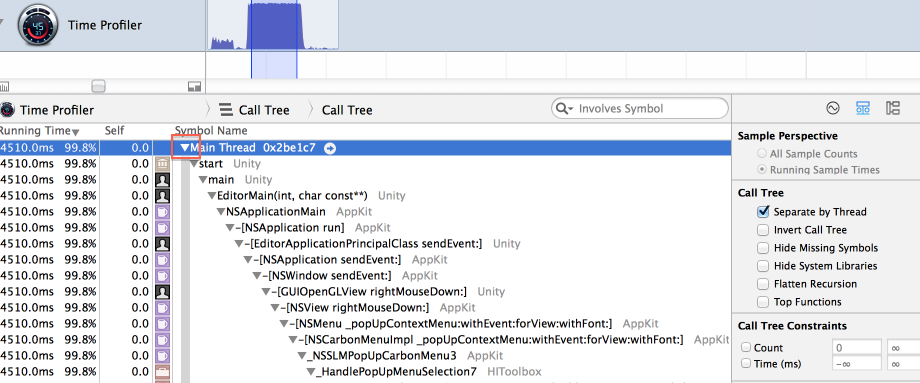
Task: Click the detail pane toggle icon under the track
Action: click(194, 87)
